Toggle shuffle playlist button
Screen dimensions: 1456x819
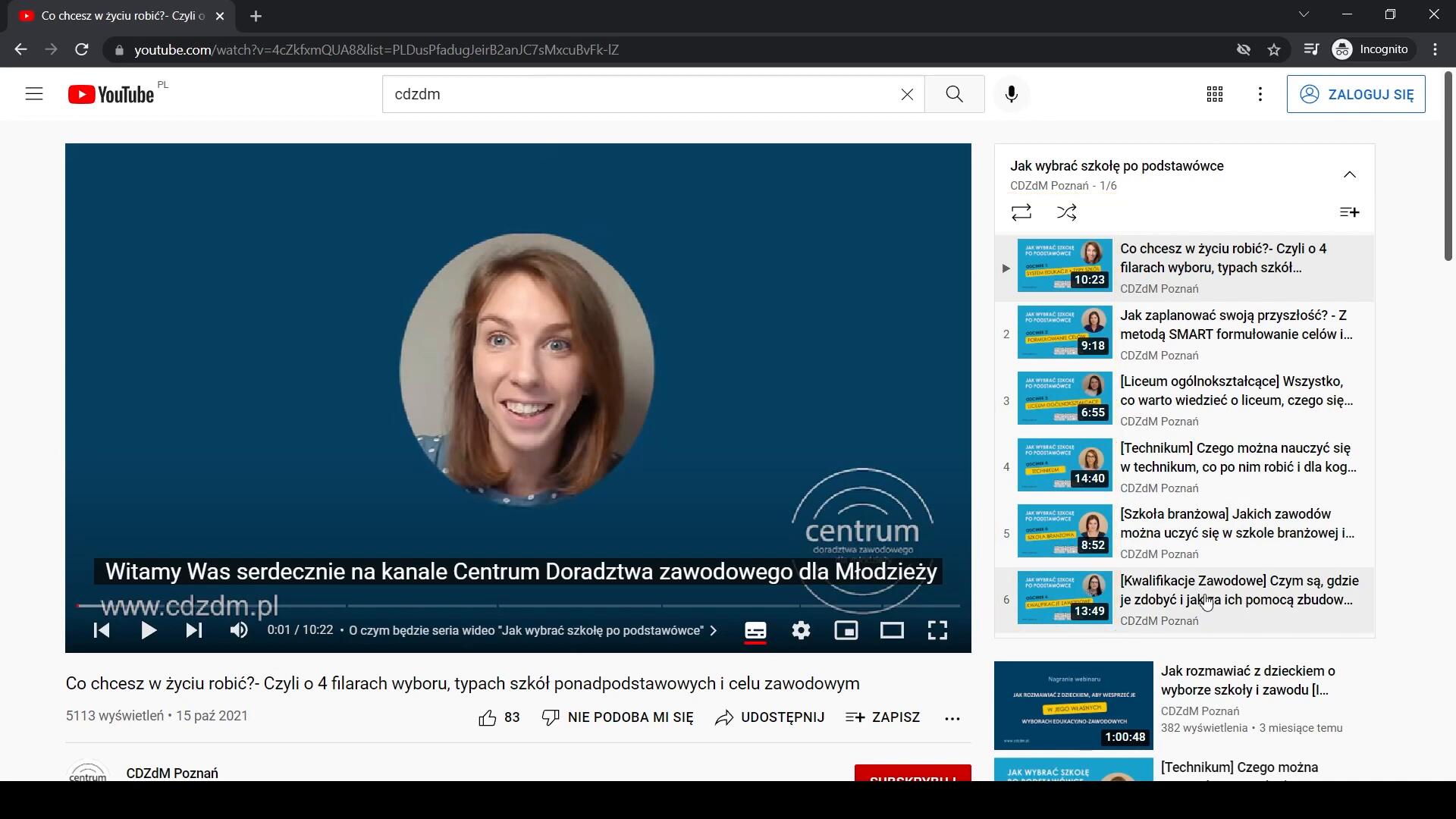point(1066,212)
